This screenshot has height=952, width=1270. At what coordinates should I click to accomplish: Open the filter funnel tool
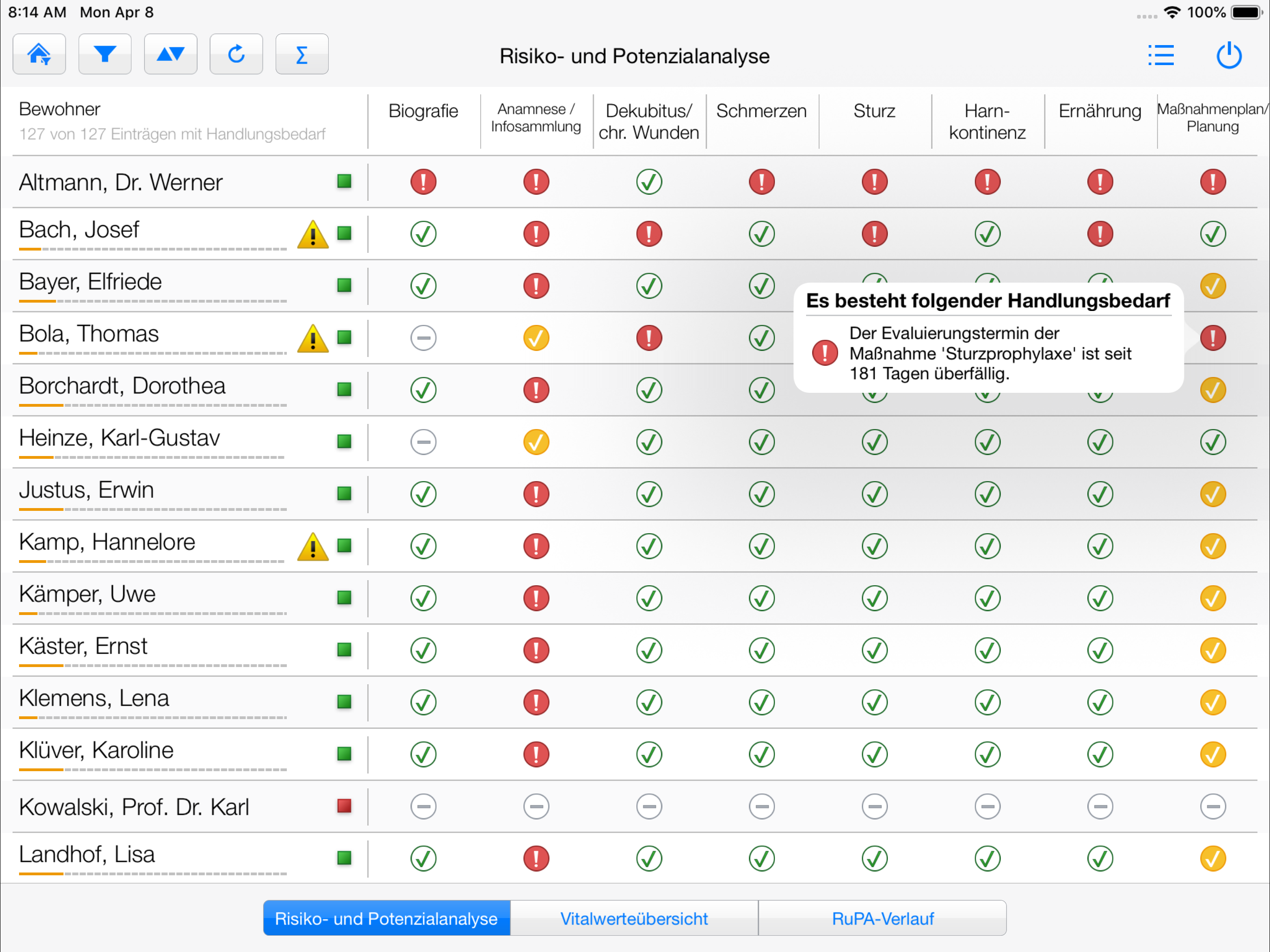click(105, 54)
